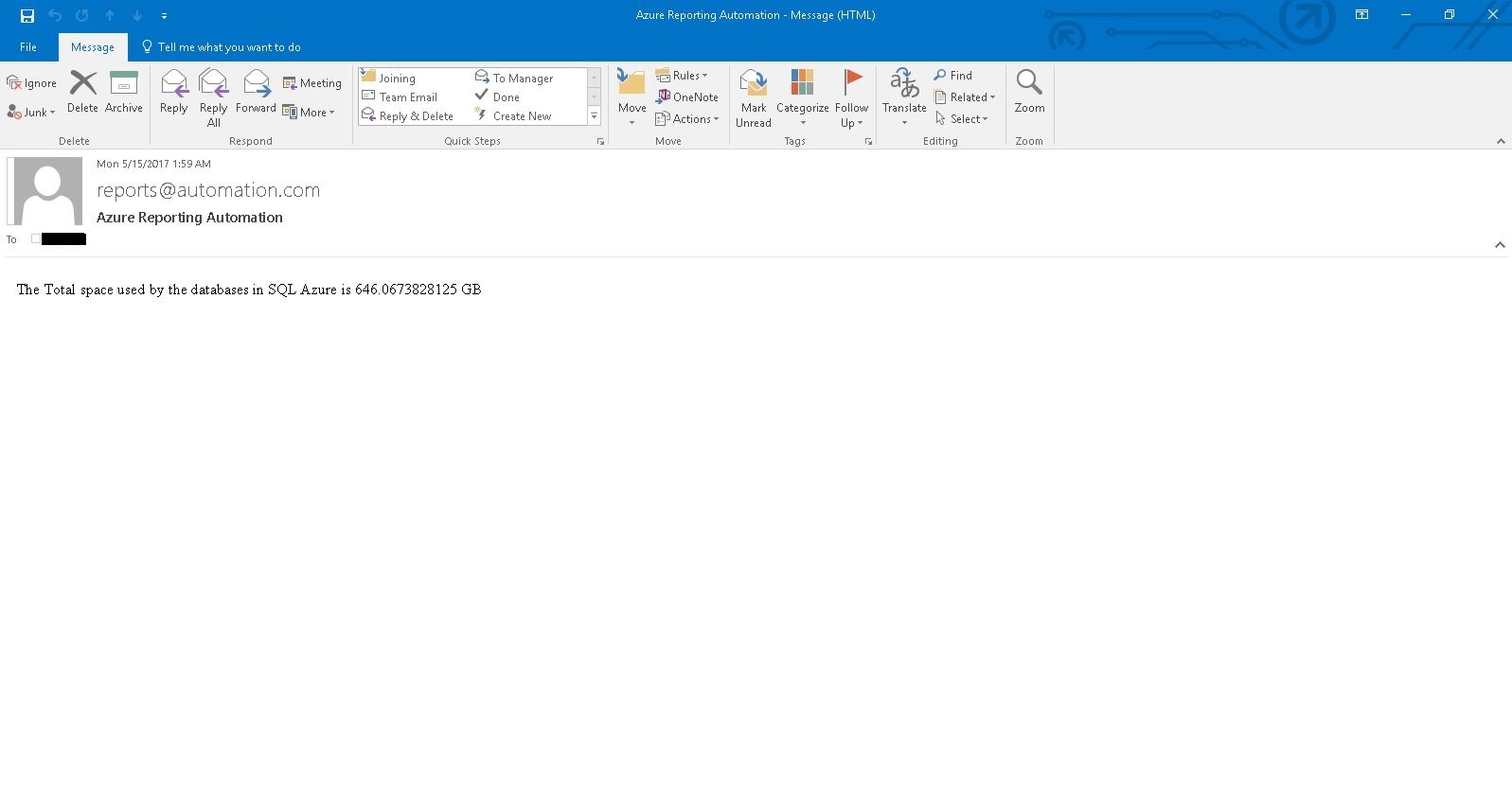Click the Tell me what you want to do box

222,47
